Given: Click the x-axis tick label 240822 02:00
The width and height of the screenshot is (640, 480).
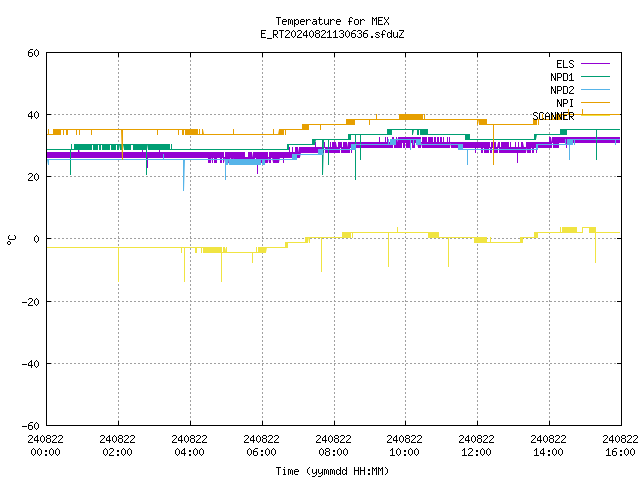Looking at the screenshot, I should (118, 446).
